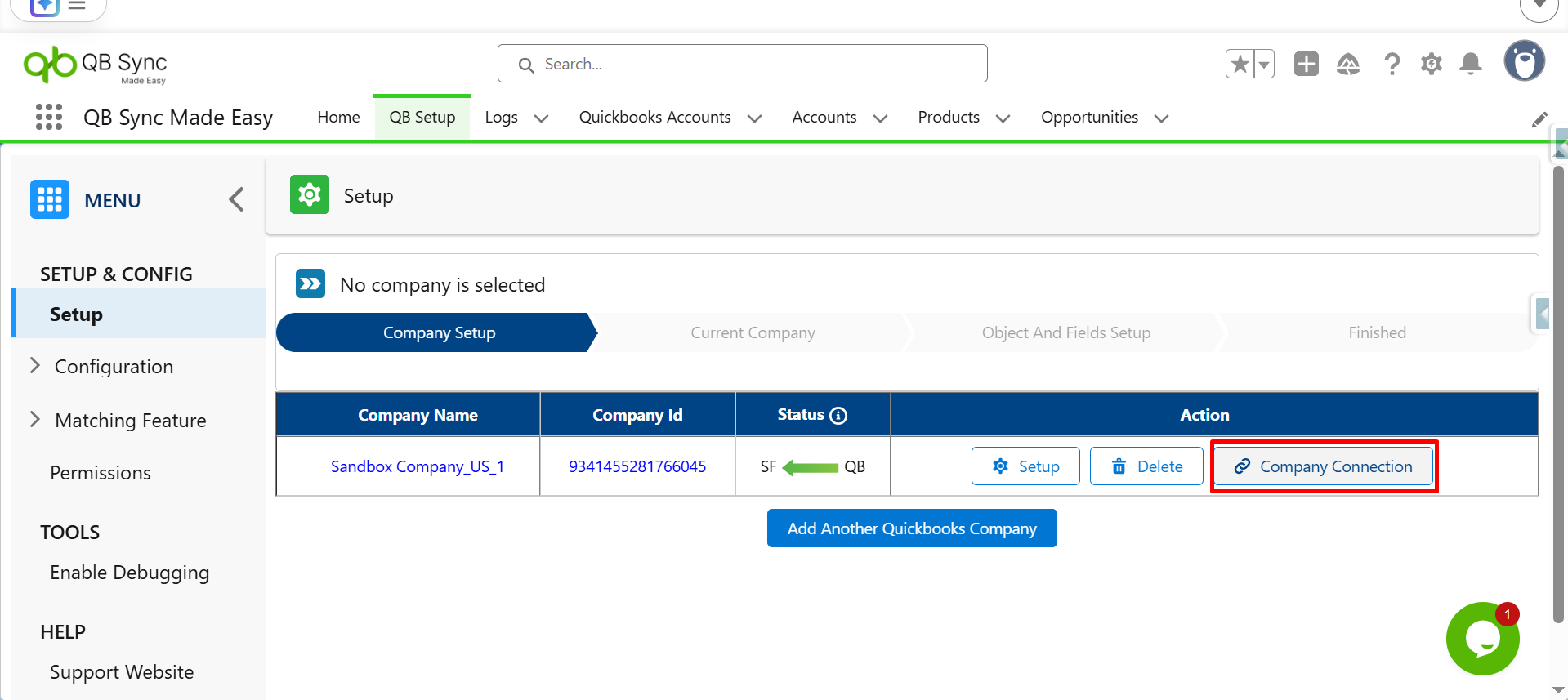Open the Help question mark icon
The width and height of the screenshot is (1568, 700).
[1392, 64]
